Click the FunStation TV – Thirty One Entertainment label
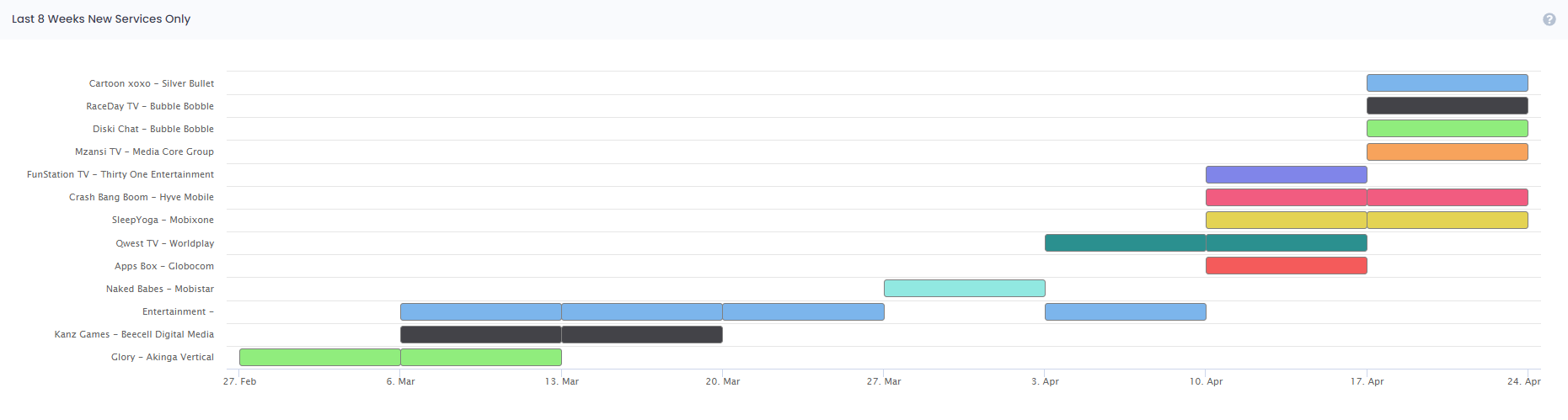This screenshot has width=1568, height=420. coord(120,174)
